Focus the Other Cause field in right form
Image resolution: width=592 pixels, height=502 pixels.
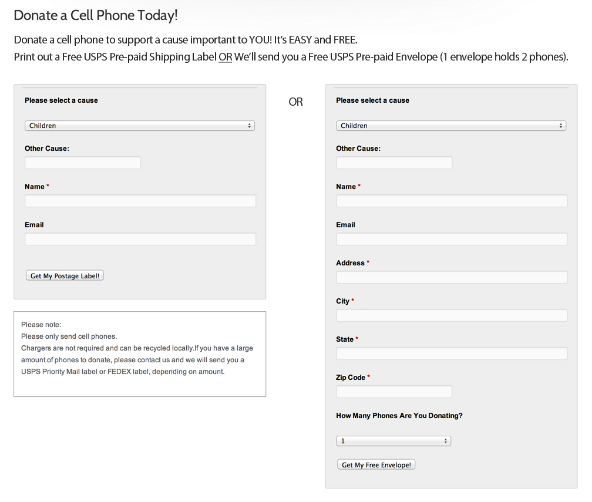pyautogui.click(x=394, y=163)
